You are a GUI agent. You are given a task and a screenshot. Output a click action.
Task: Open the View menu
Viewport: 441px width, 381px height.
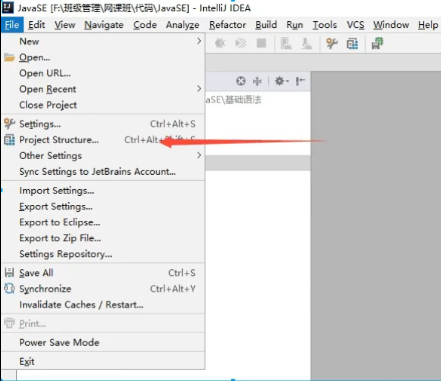(65, 25)
